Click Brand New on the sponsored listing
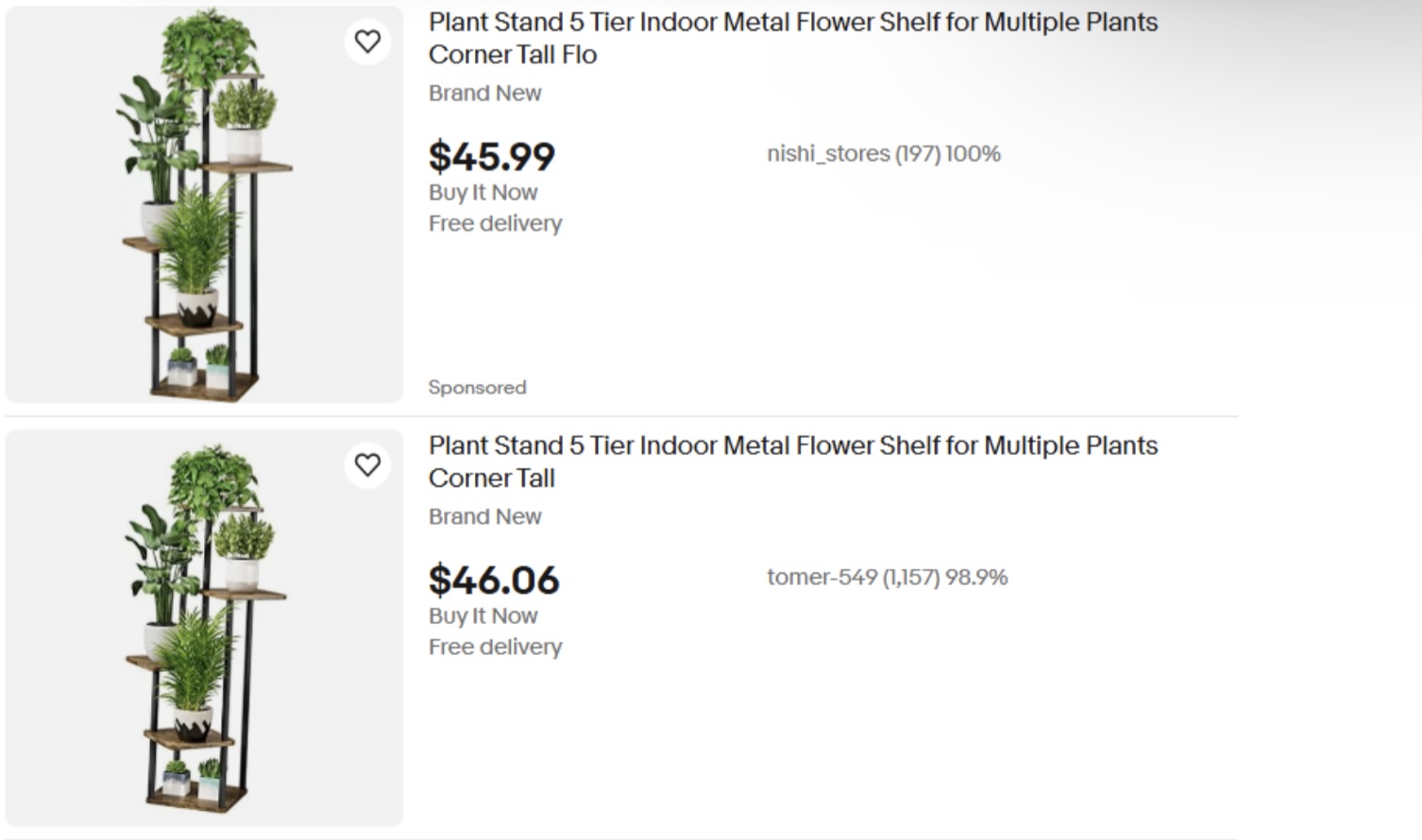Image resolution: width=1422 pixels, height=840 pixels. pyautogui.click(x=484, y=92)
